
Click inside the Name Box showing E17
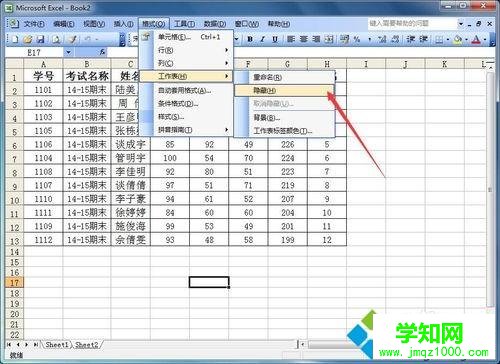(x=34, y=52)
